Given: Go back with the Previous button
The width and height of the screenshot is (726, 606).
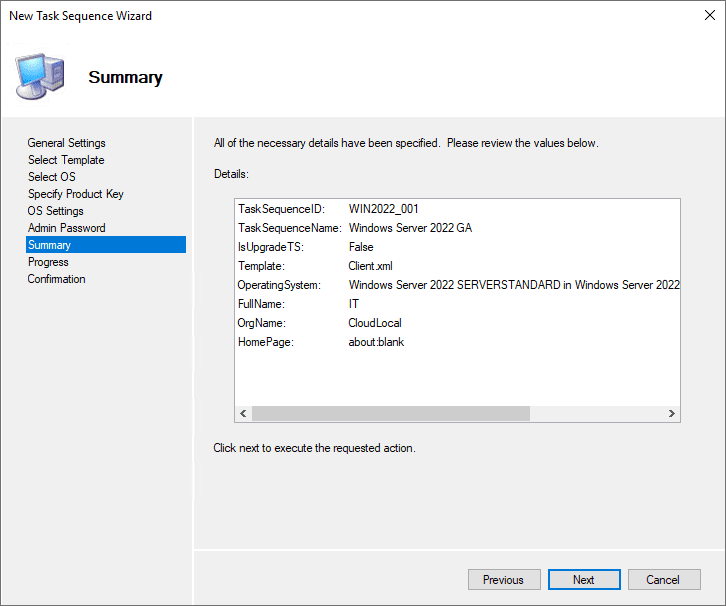Looking at the screenshot, I should 504,580.
